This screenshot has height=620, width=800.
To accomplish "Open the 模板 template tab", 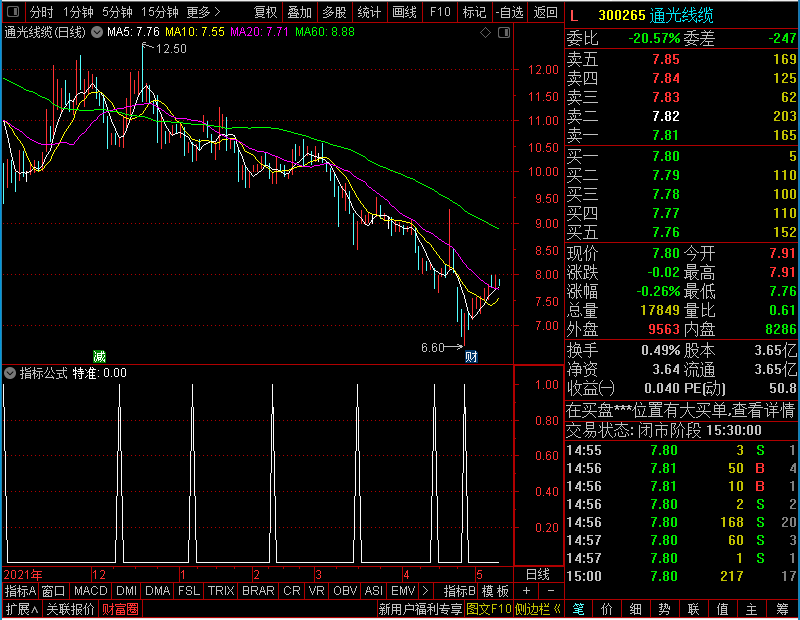I will [495, 591].
